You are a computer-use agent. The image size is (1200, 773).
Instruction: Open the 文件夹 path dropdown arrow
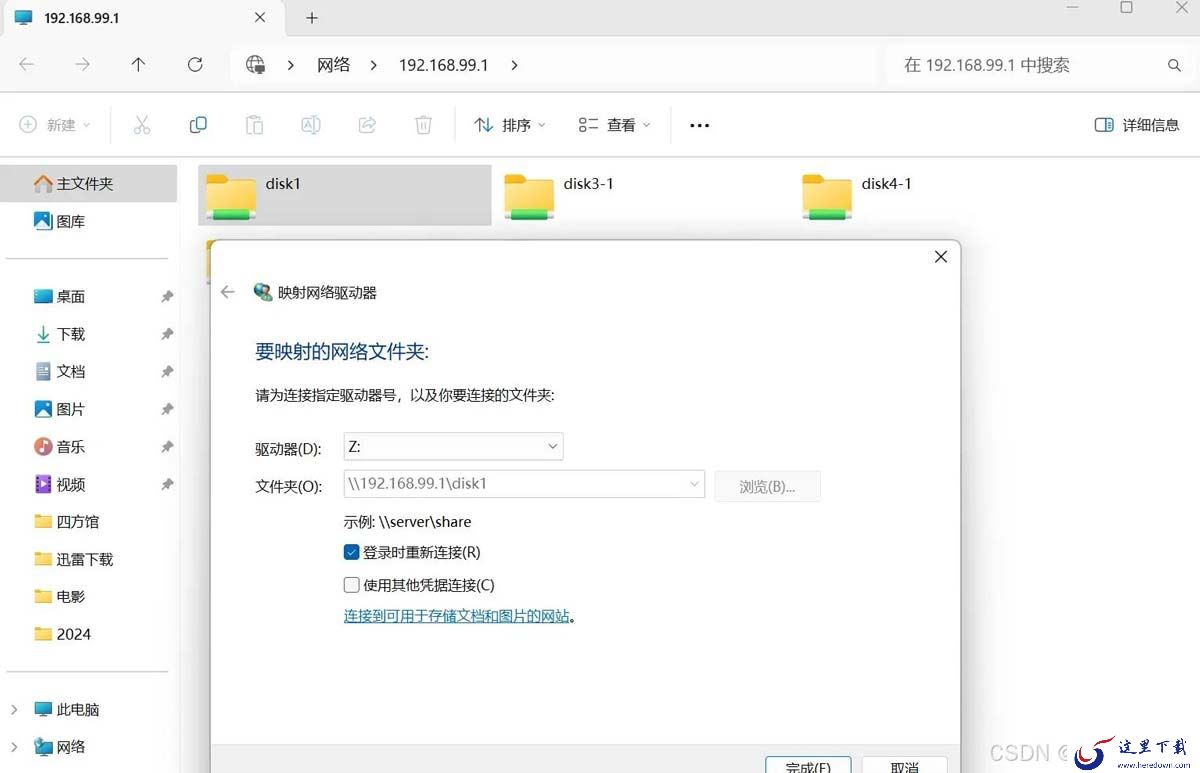[695, 484]
